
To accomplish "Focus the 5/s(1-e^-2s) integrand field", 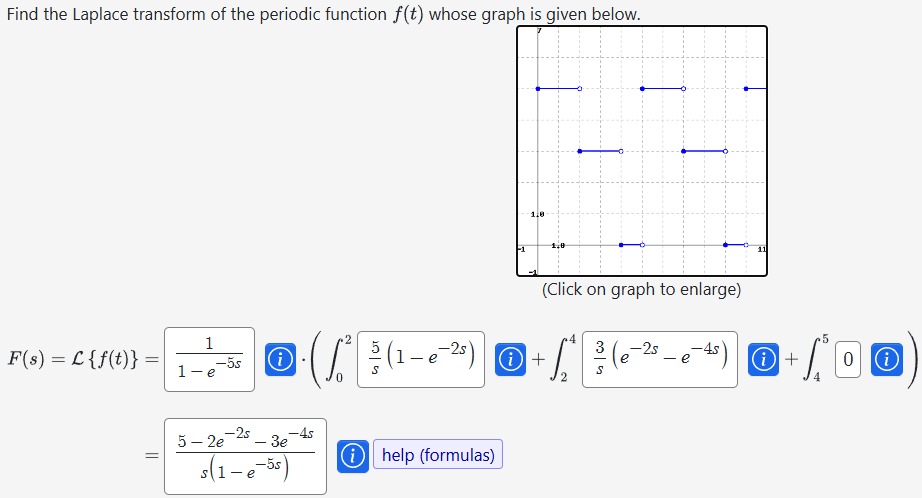I will pyautogui.click(x=421, y=359).
